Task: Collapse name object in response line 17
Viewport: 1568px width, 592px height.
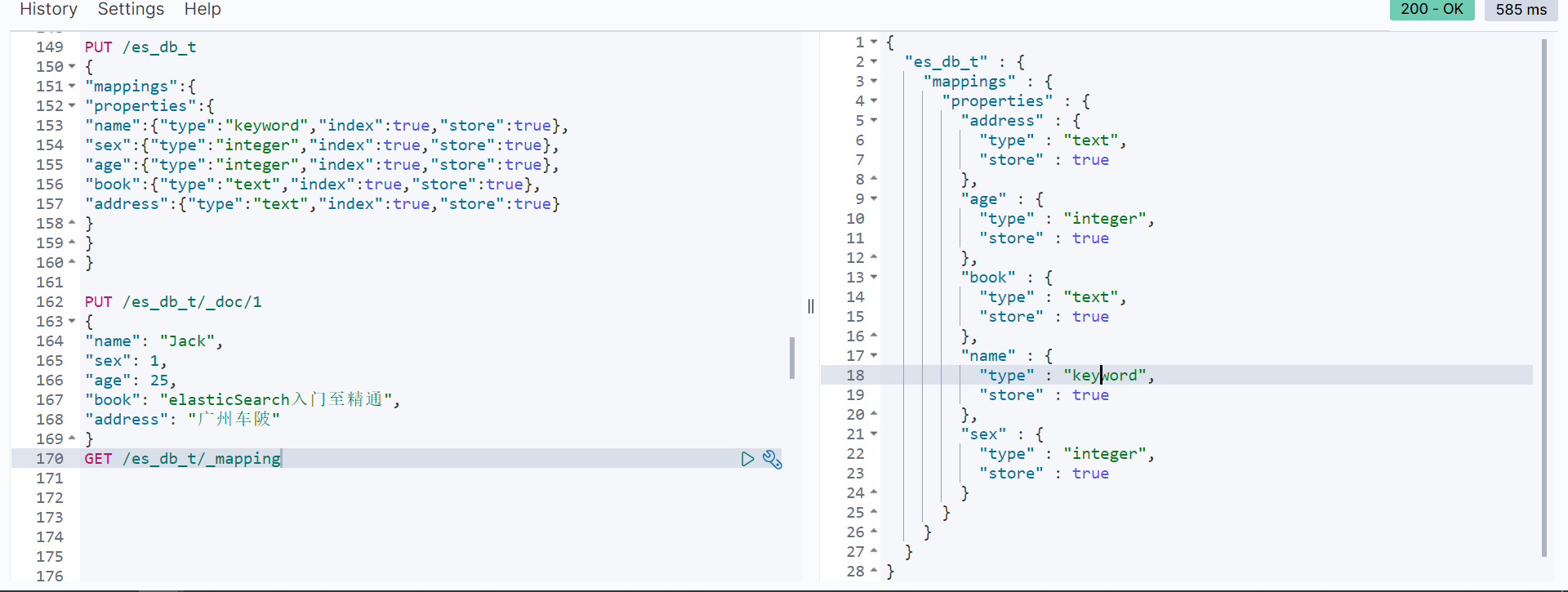Action: tap(874, 355)
